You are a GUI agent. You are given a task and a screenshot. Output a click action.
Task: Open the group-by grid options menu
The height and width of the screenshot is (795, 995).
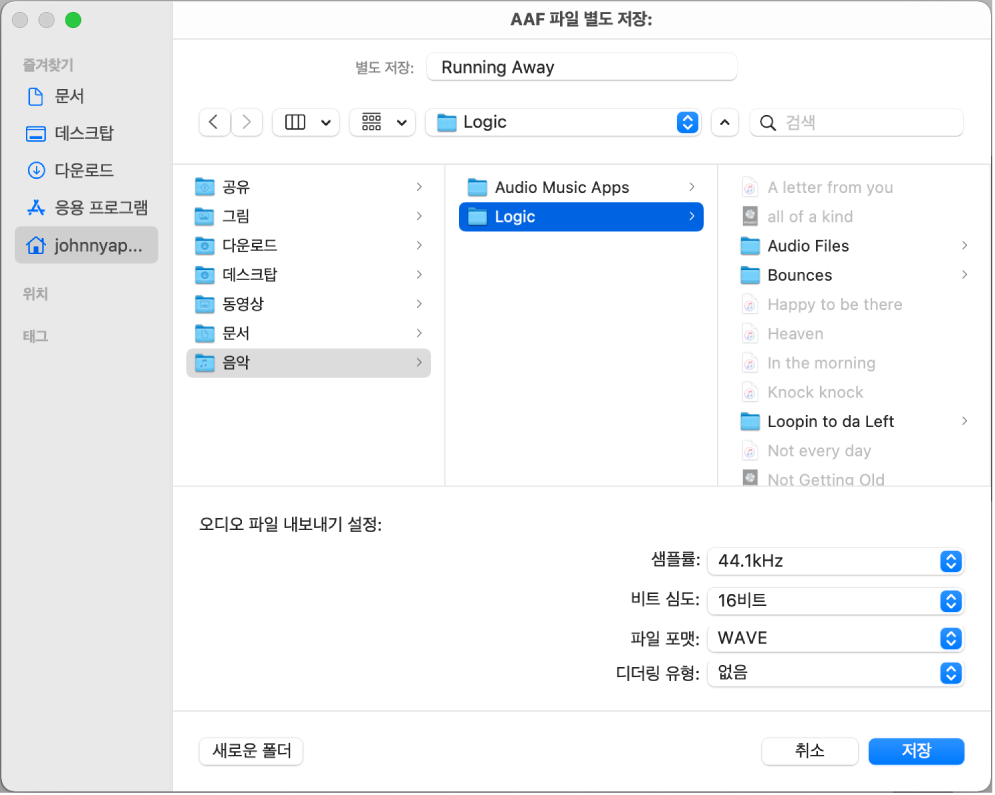383,122
